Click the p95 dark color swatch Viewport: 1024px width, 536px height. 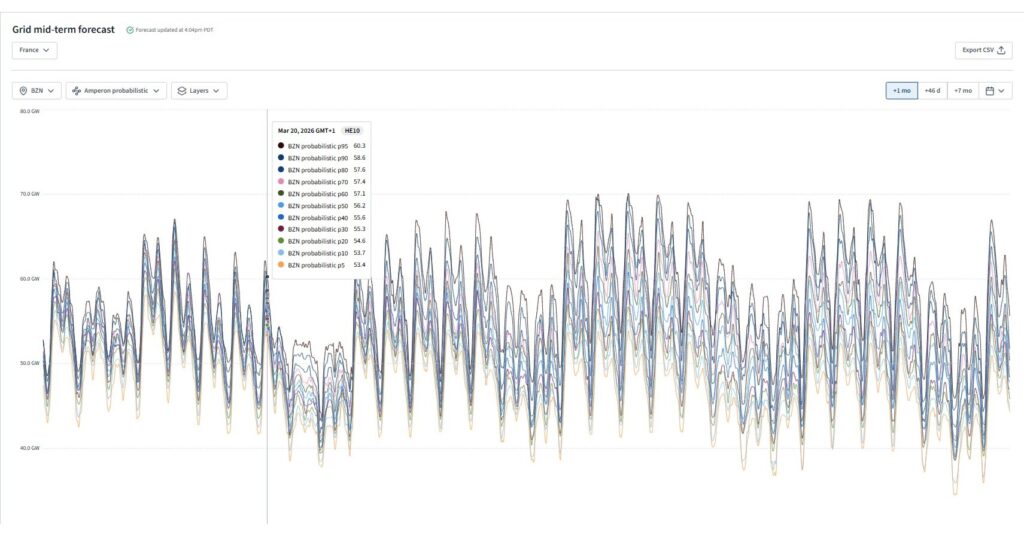[282, 146]
